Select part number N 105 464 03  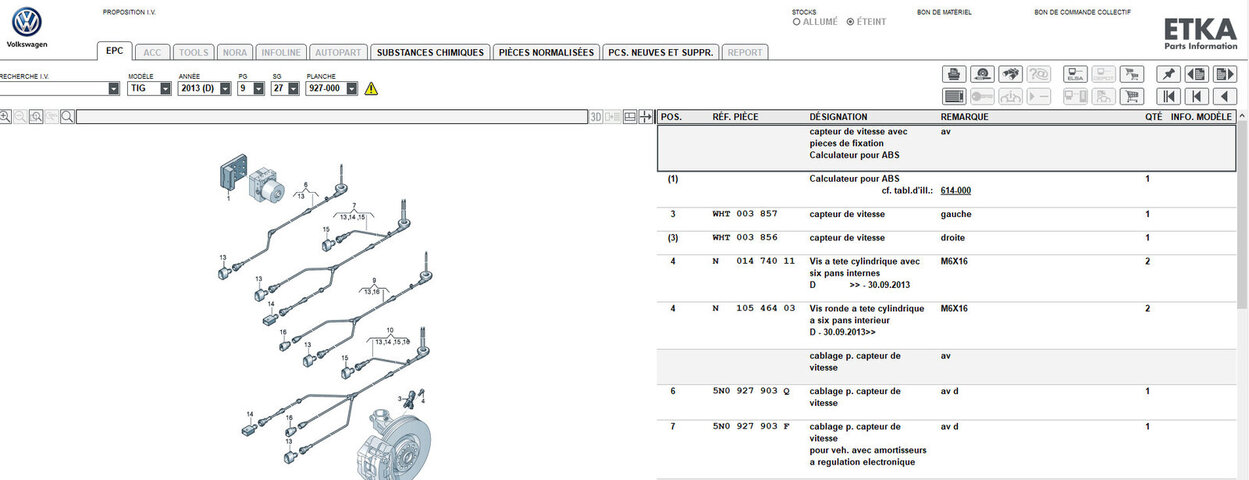tap(753, 309)
